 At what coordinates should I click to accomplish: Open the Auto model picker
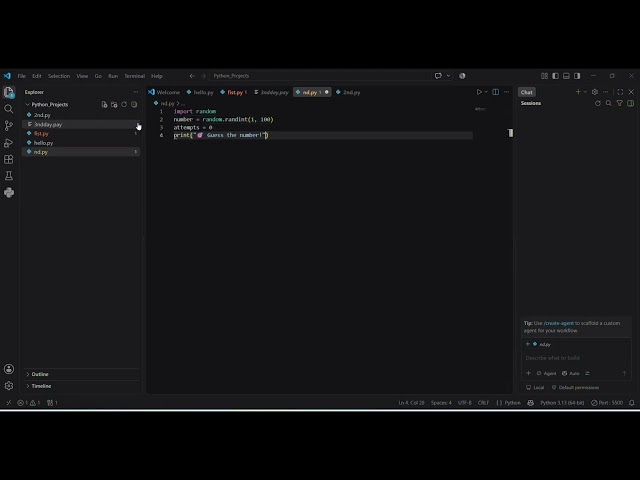pos(571,373)
